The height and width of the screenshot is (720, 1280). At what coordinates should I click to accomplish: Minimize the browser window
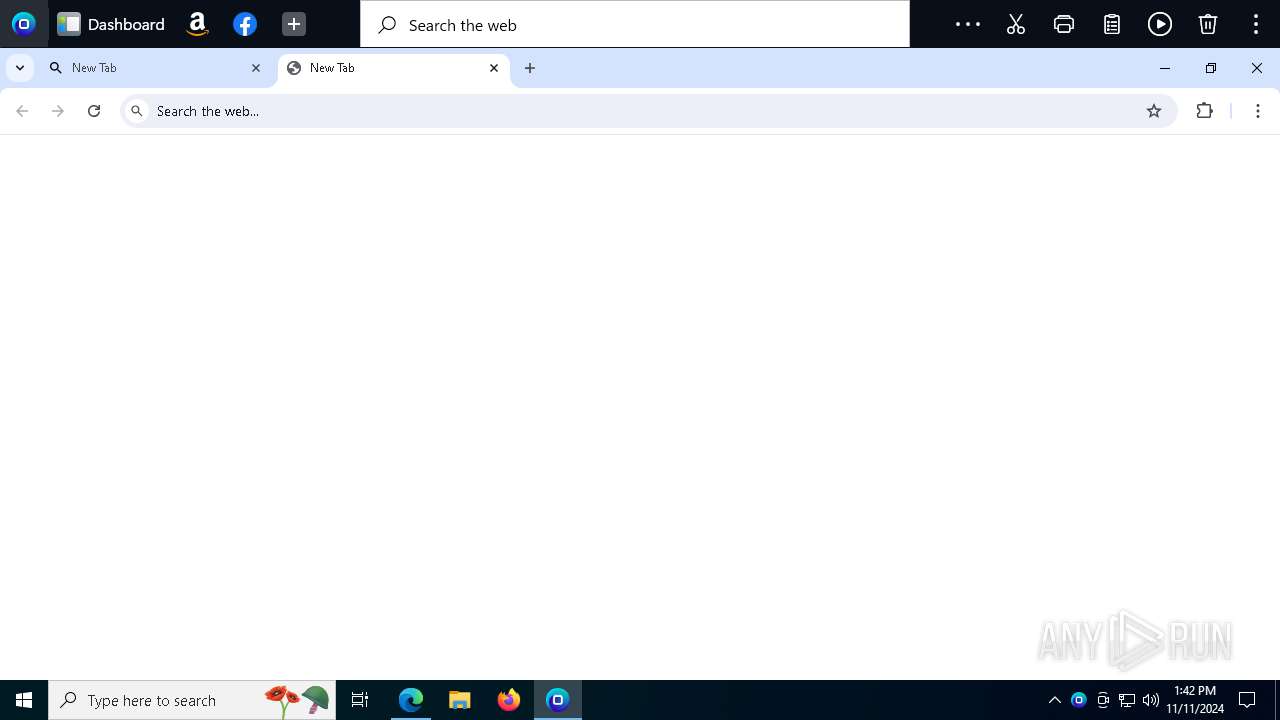[1164, 68]
